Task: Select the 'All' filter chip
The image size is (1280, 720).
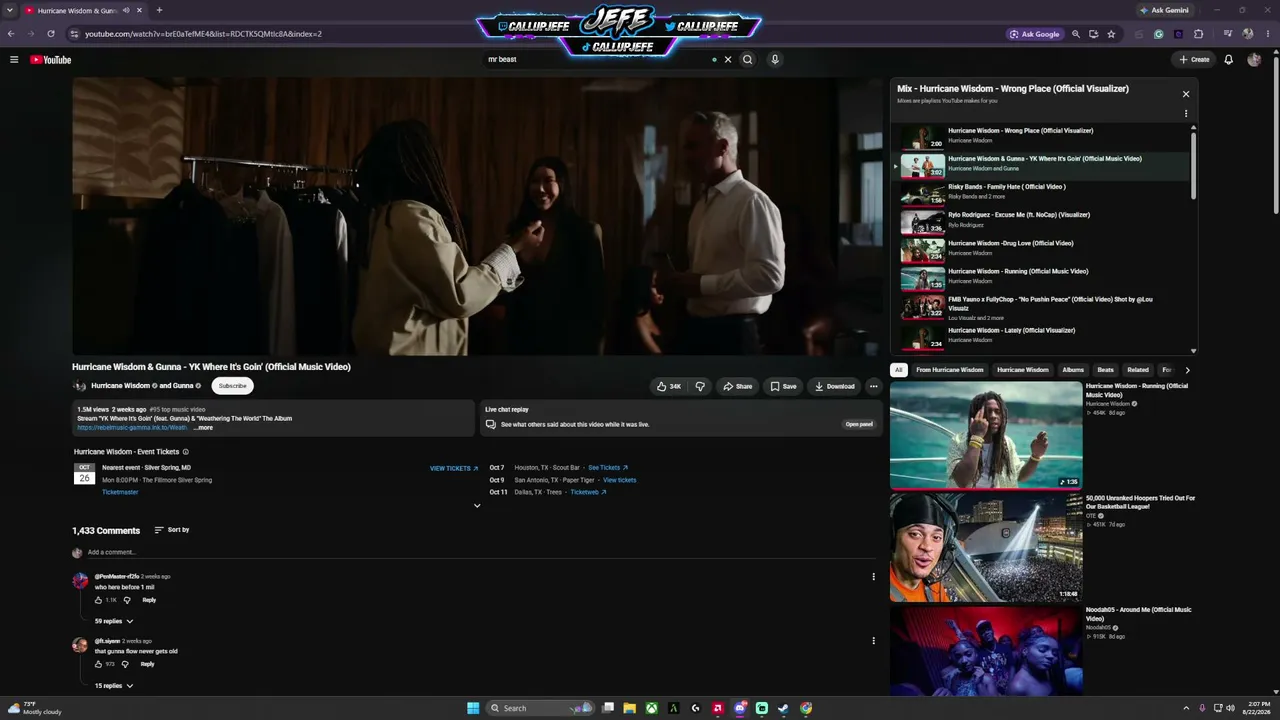Action: [x=898, y=370]
